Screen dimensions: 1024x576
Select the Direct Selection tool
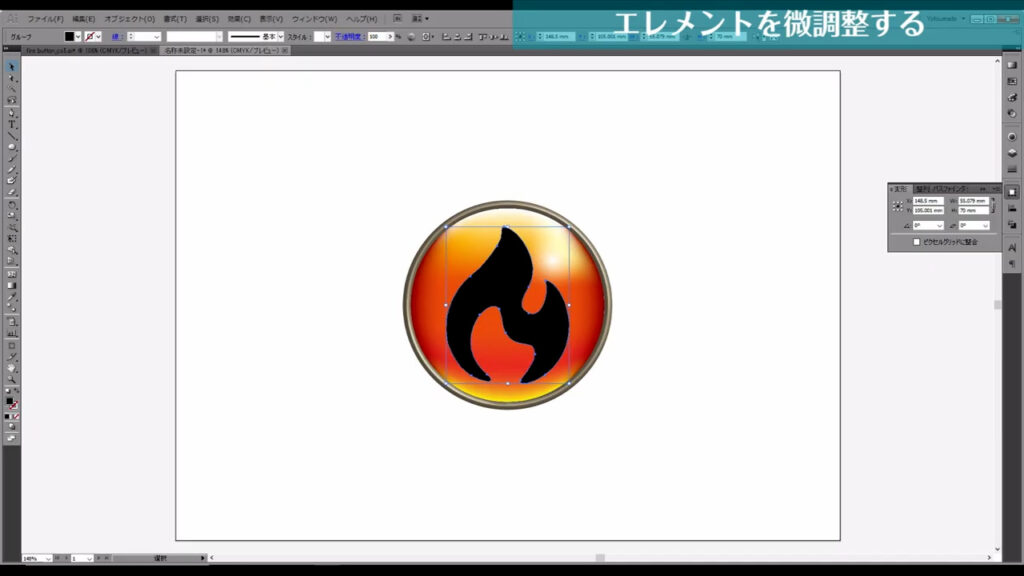coord(12,78)
